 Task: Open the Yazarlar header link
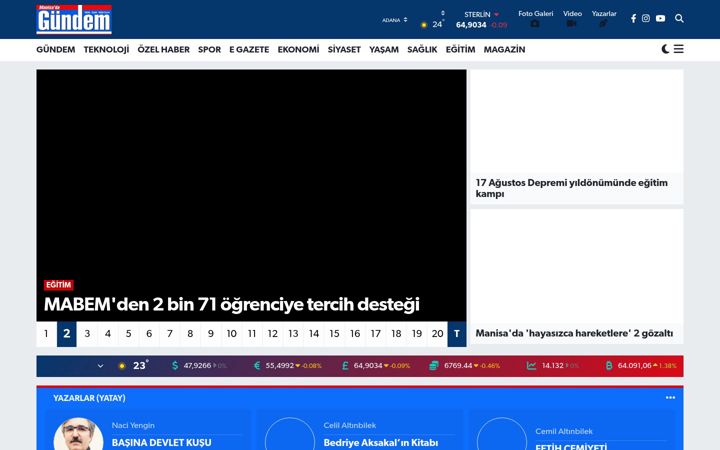604,18
